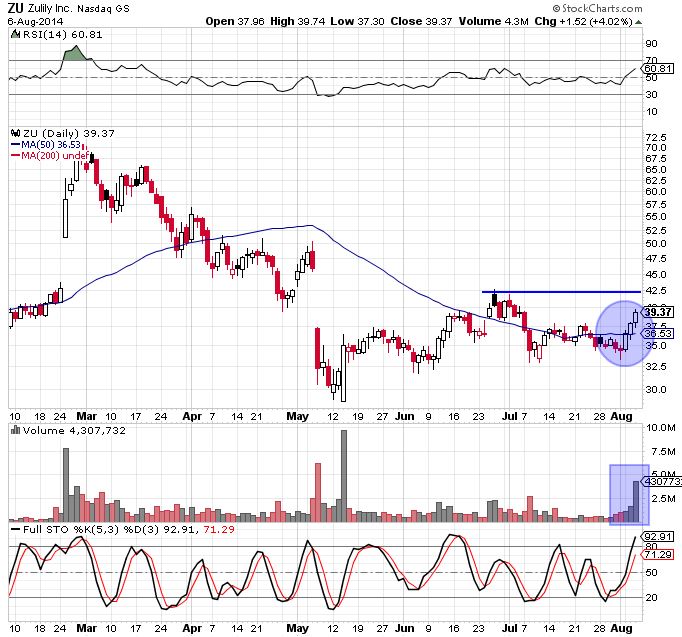Image resolution: width=682 pixels, height=637 pixels.
Task: Click the 39.37 last-price tag on price axis
Action: click(x=658, y=312)
